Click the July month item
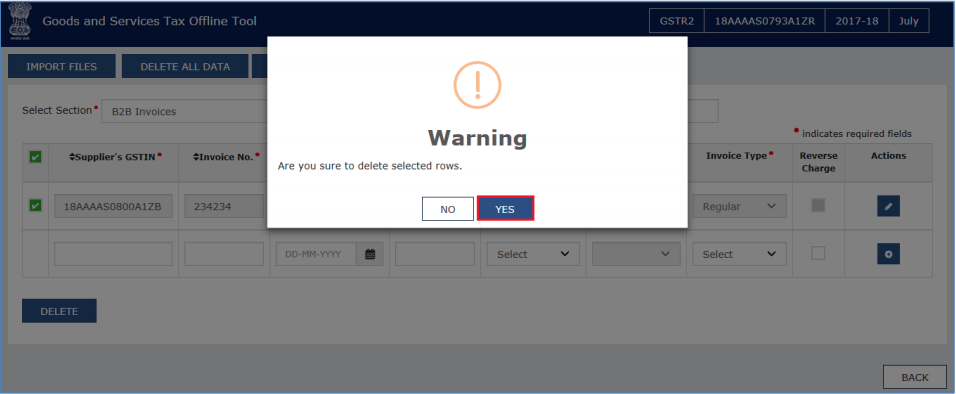This screenshot has width=956, height=394. [x=908, y=21]
